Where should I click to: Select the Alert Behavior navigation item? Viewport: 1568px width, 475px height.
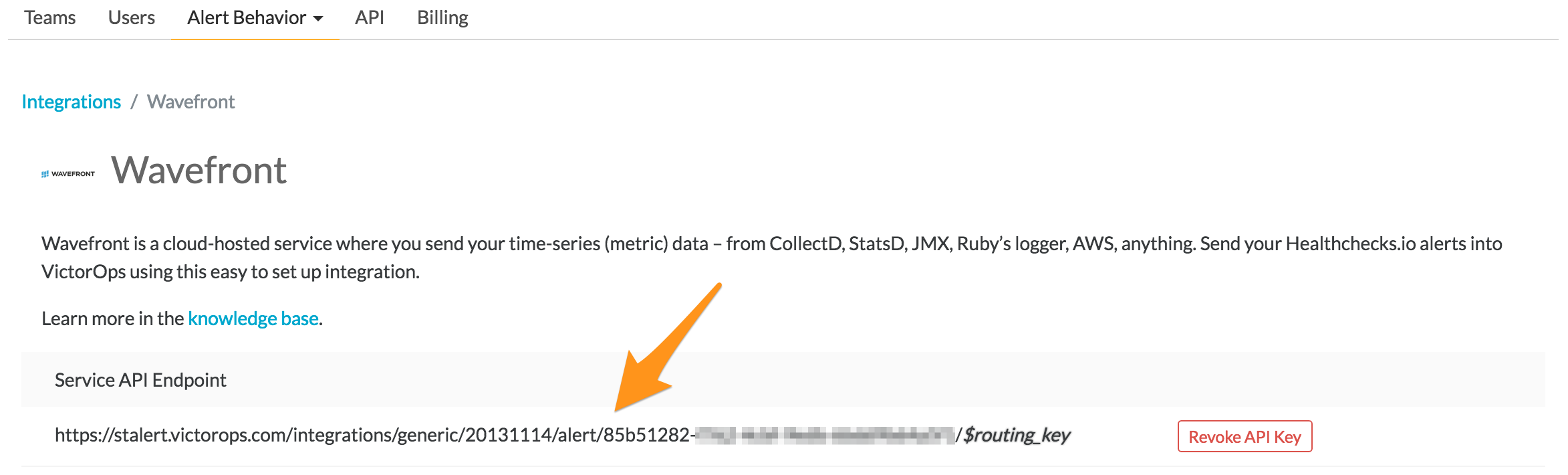[x=246, y=18]
